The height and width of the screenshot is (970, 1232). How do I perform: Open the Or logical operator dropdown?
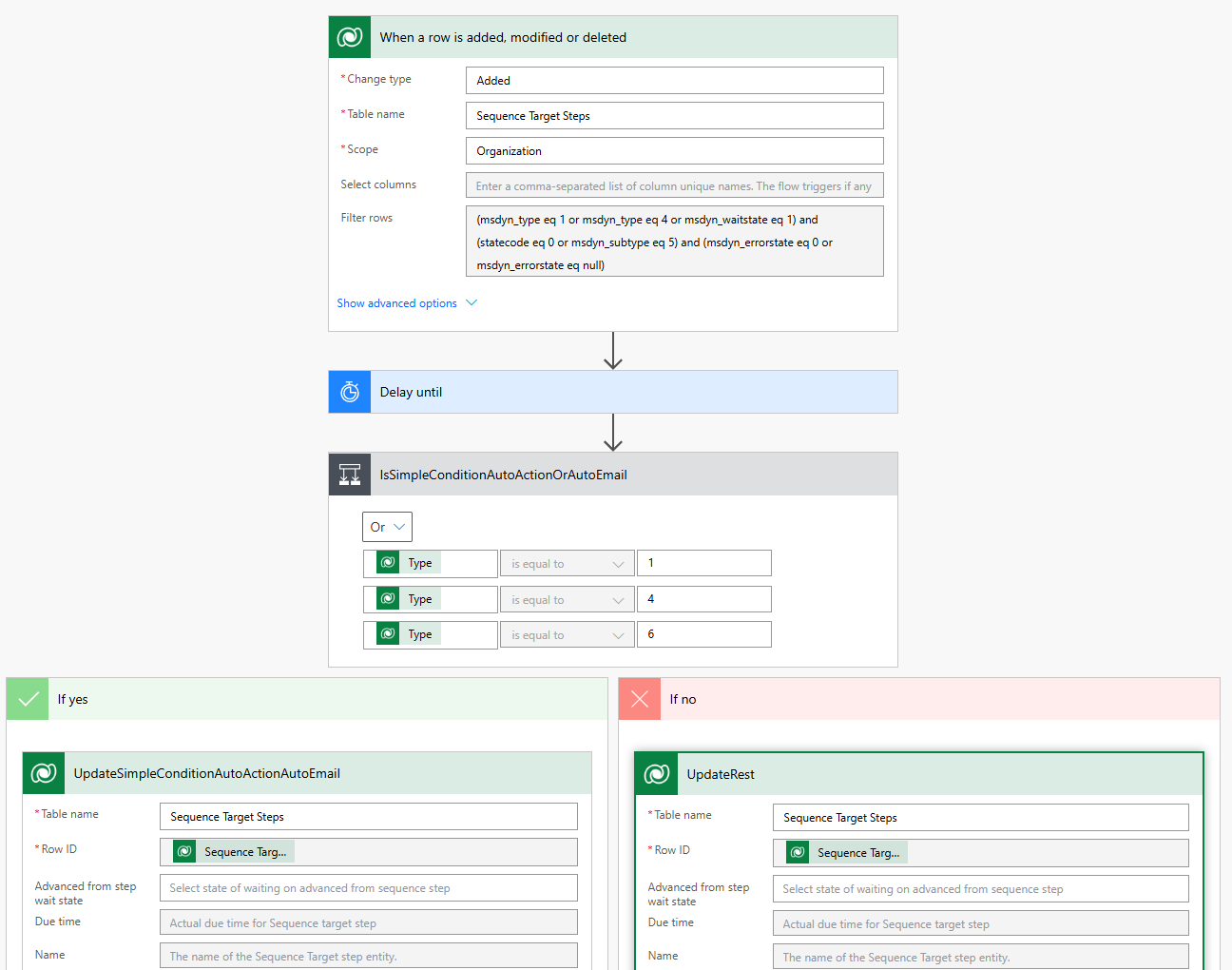tap(387, 527)
